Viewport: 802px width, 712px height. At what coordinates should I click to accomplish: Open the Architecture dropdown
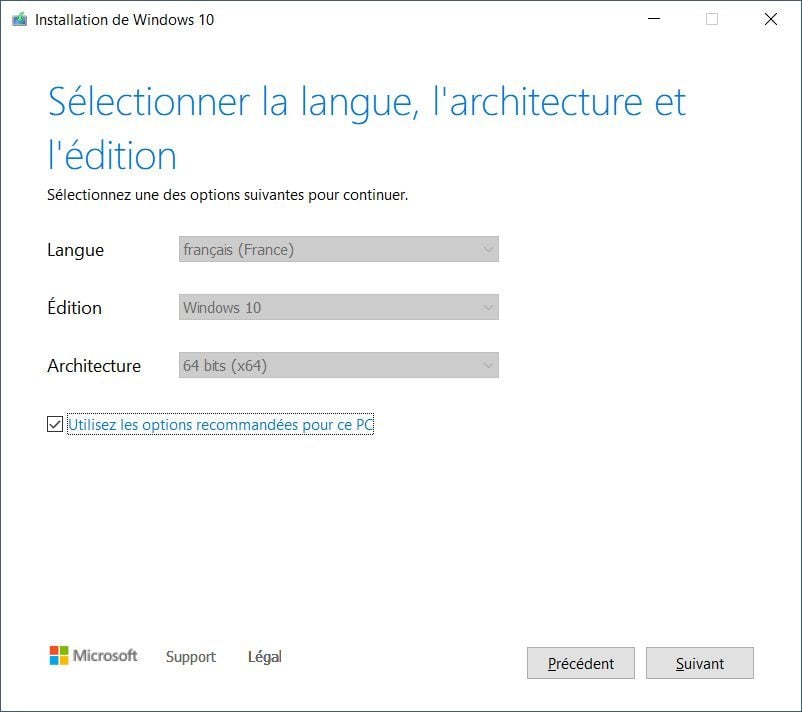tap(339, 365)
